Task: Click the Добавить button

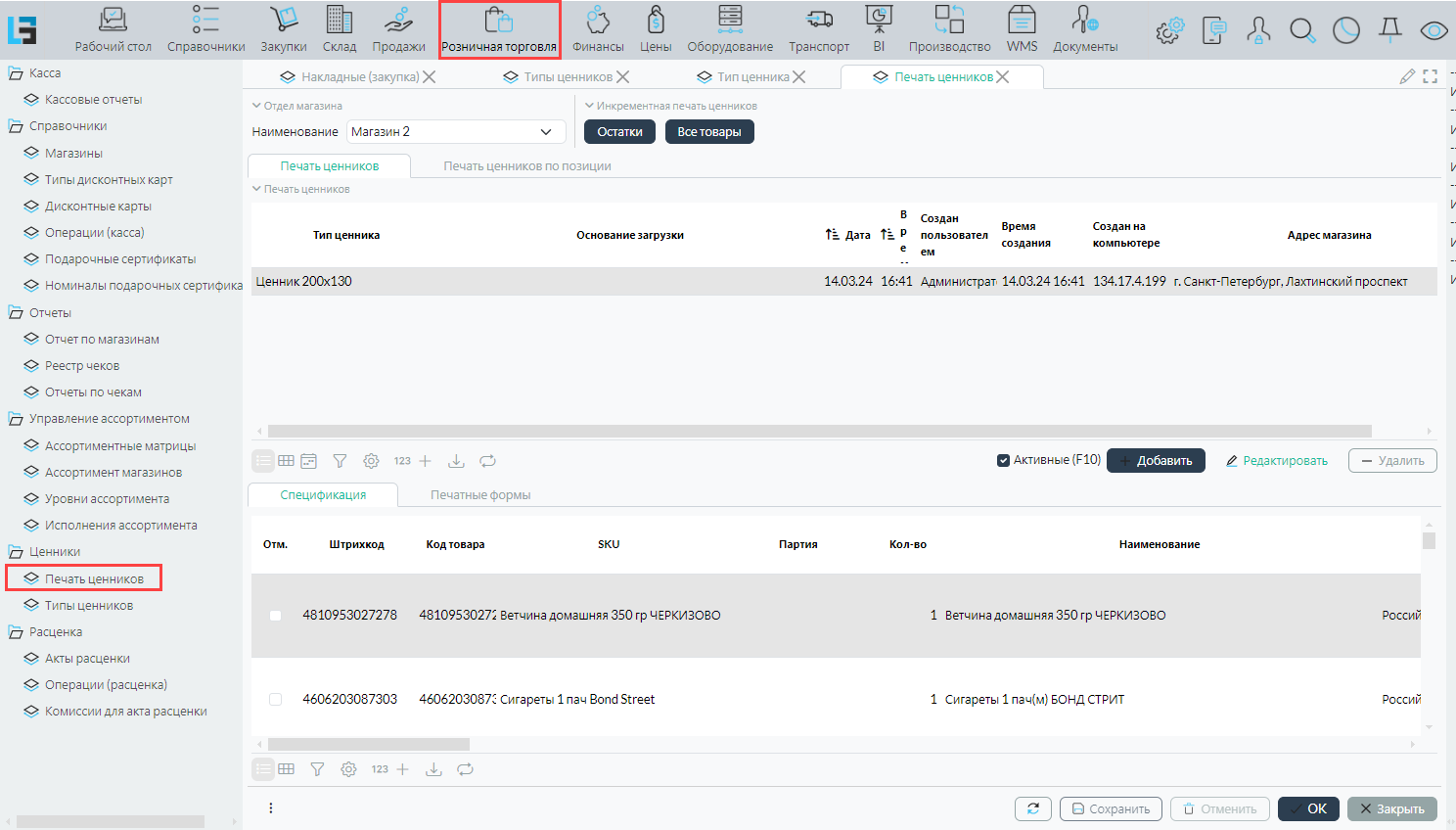Action: [1156, 461]
